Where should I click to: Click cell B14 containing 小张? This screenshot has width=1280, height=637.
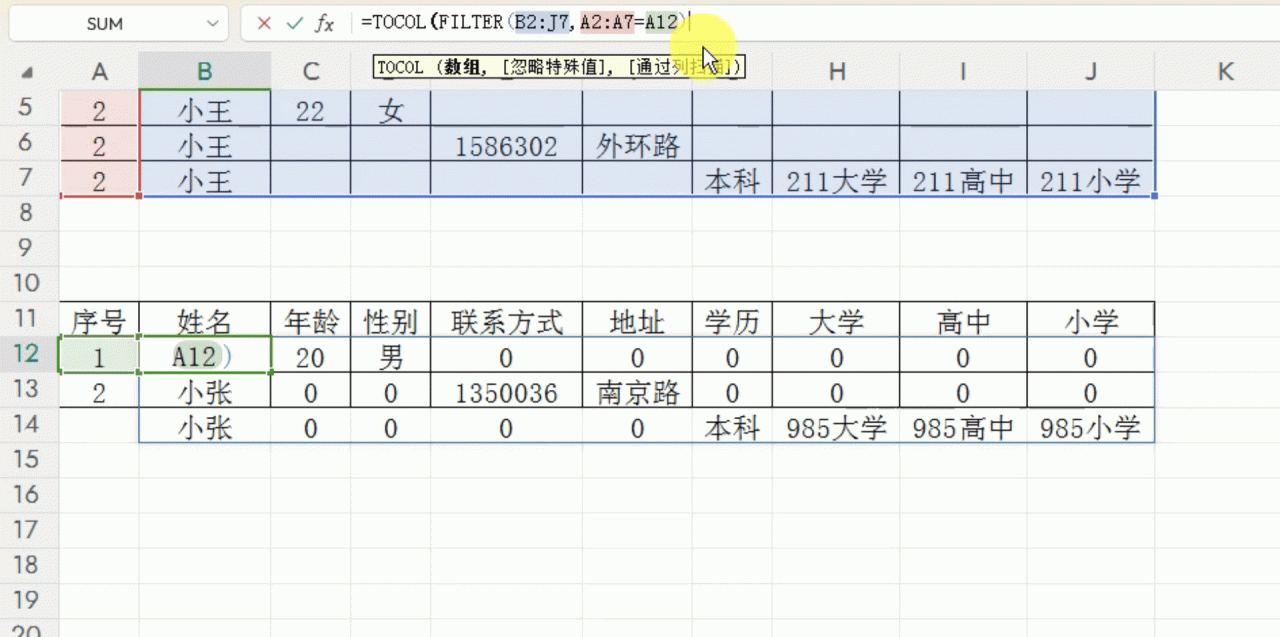[204, 427]
